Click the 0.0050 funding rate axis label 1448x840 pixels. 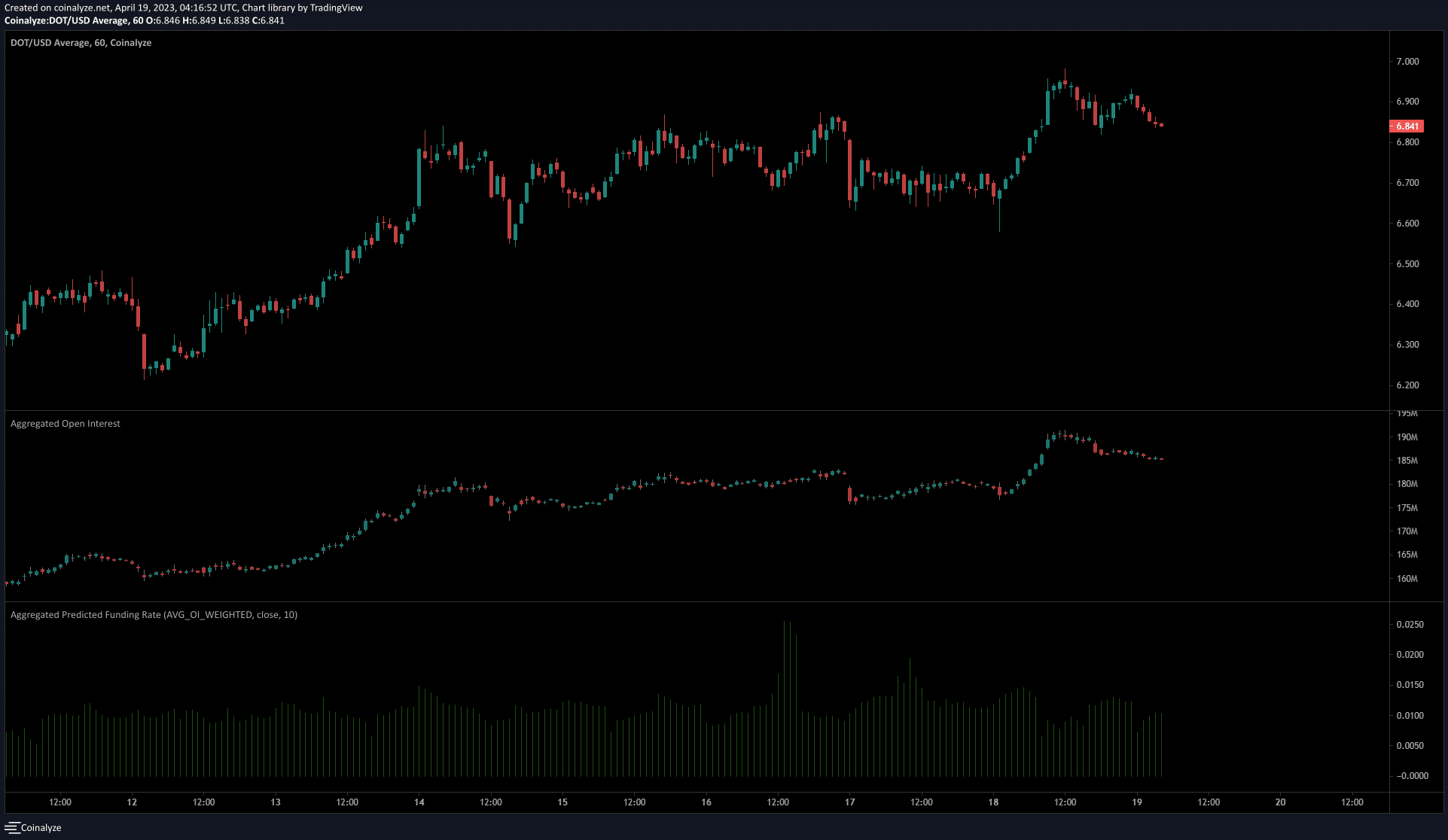(x=1410, y=746)
